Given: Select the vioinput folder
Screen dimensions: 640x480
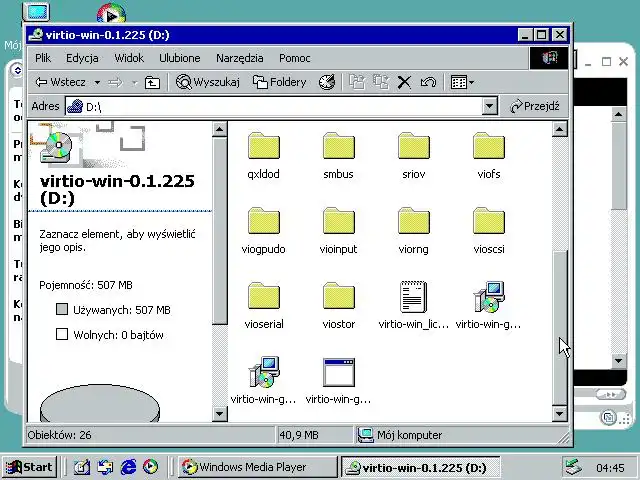Looking at the screenshot, I should [338, 231].
